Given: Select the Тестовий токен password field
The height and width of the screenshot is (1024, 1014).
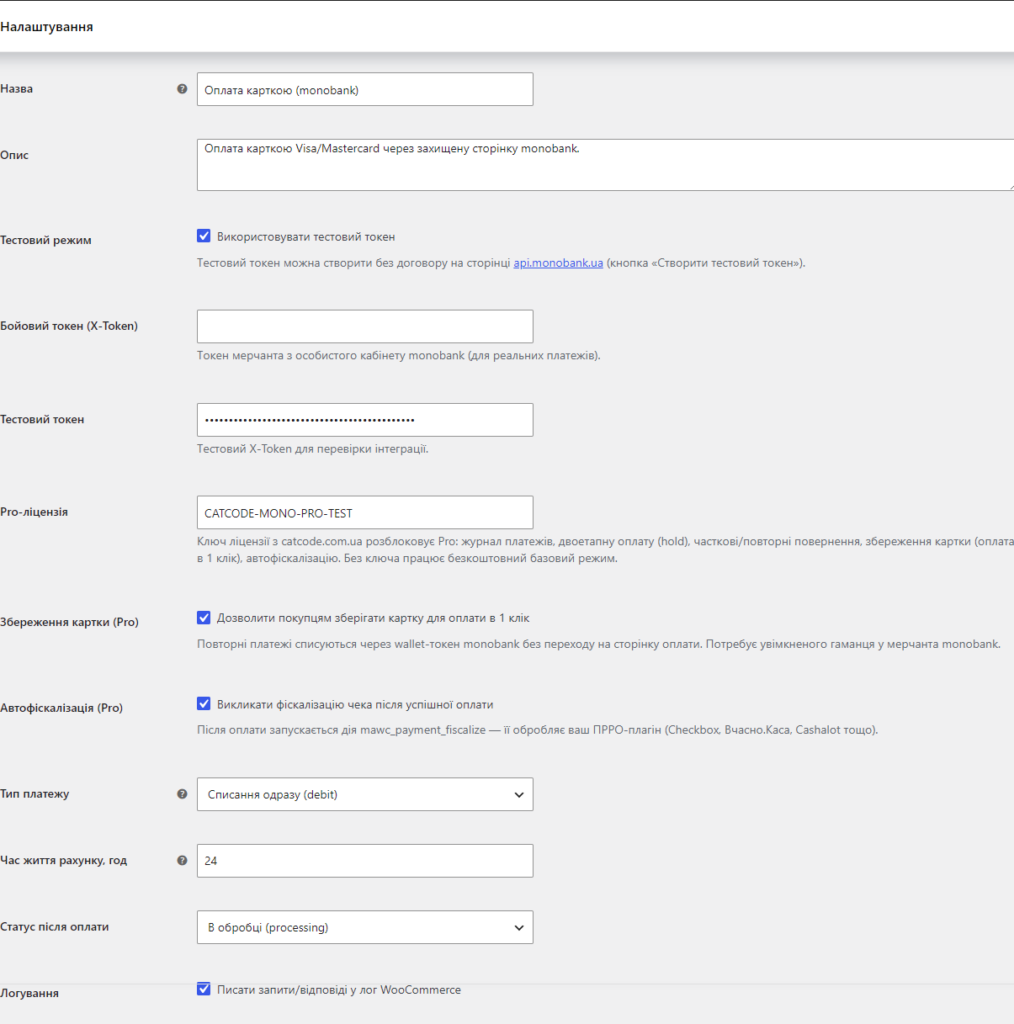Looking at the screenshot, I should (x=365, y=420).
